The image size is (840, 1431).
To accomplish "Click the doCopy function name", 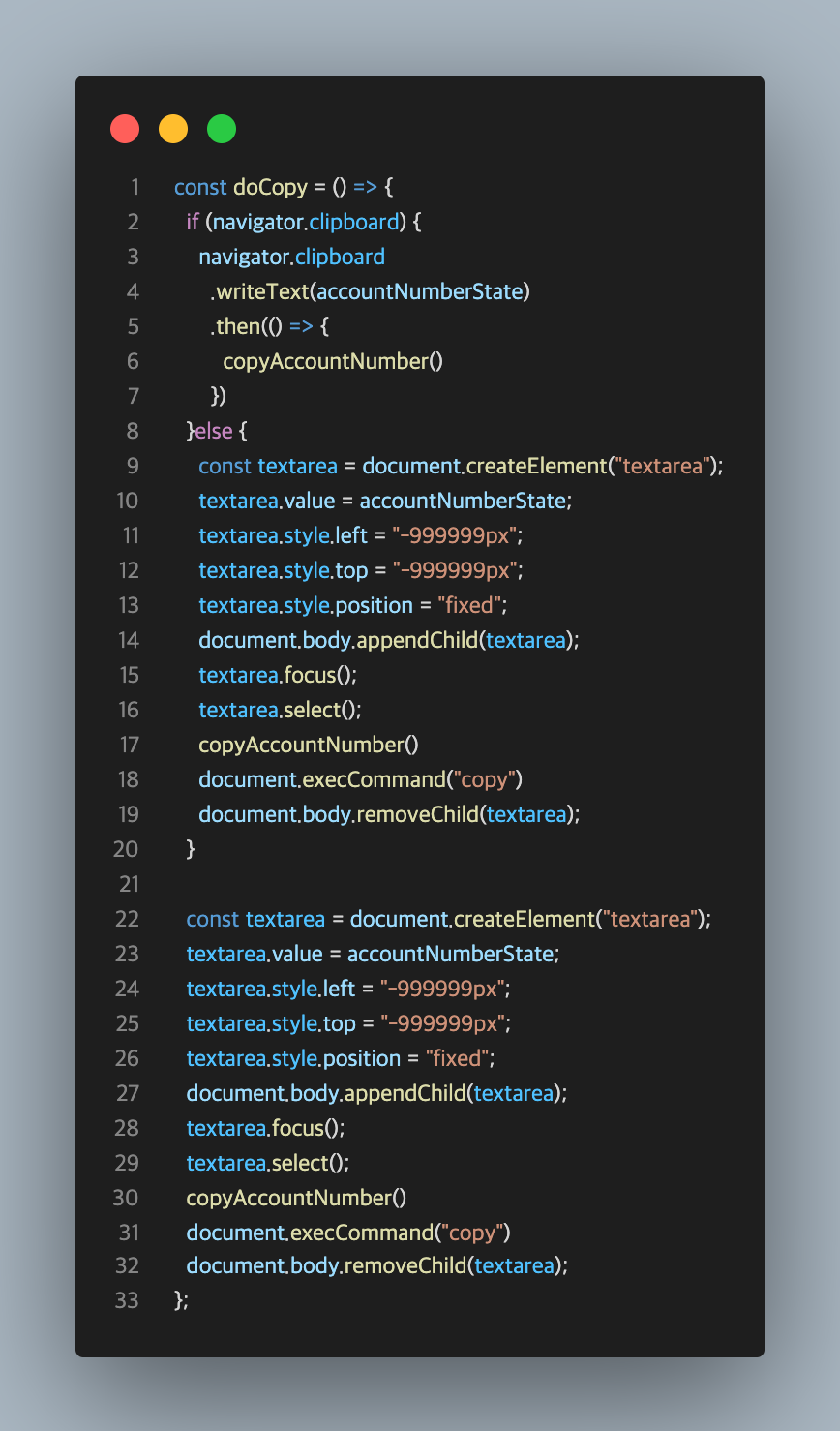I will [x=270, y=187].
